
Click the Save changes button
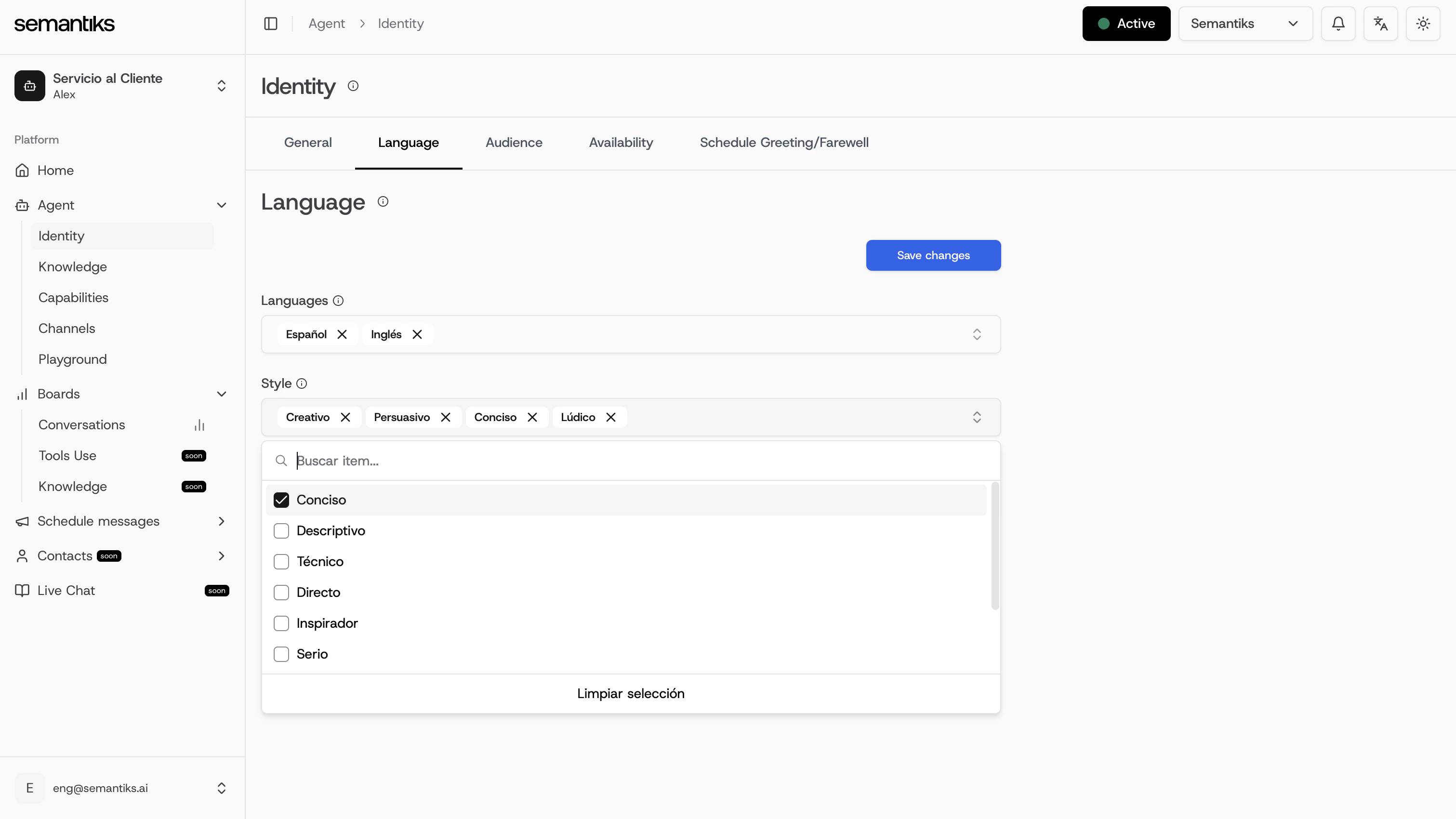(933, 255)
